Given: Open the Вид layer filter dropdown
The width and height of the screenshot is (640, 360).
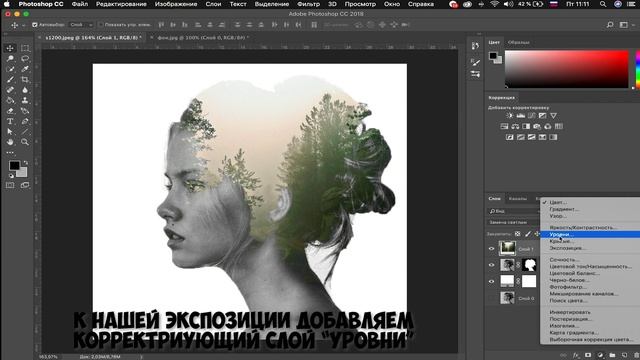Looking at the screenshot, I should pyautogui.click(x=513, y=211).
